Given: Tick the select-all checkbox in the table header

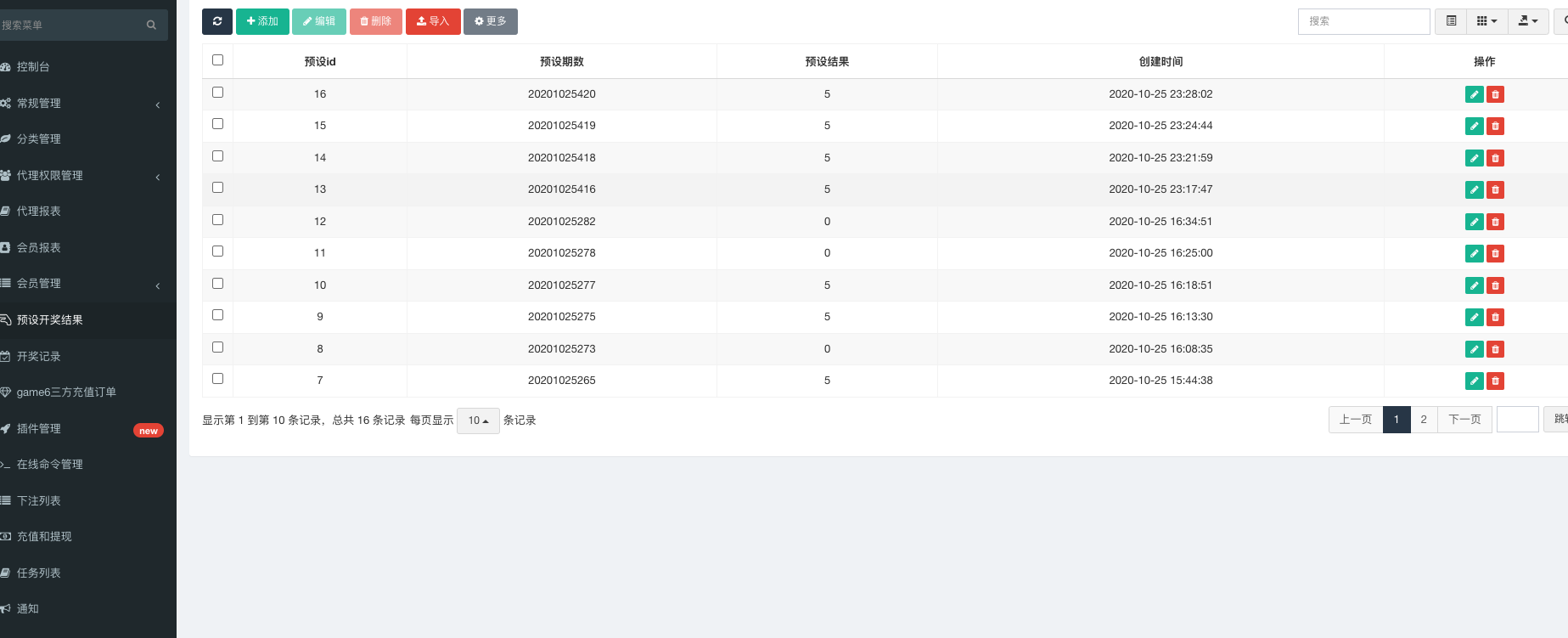Looking at the screenshot, I should click(x=217, y=59).
